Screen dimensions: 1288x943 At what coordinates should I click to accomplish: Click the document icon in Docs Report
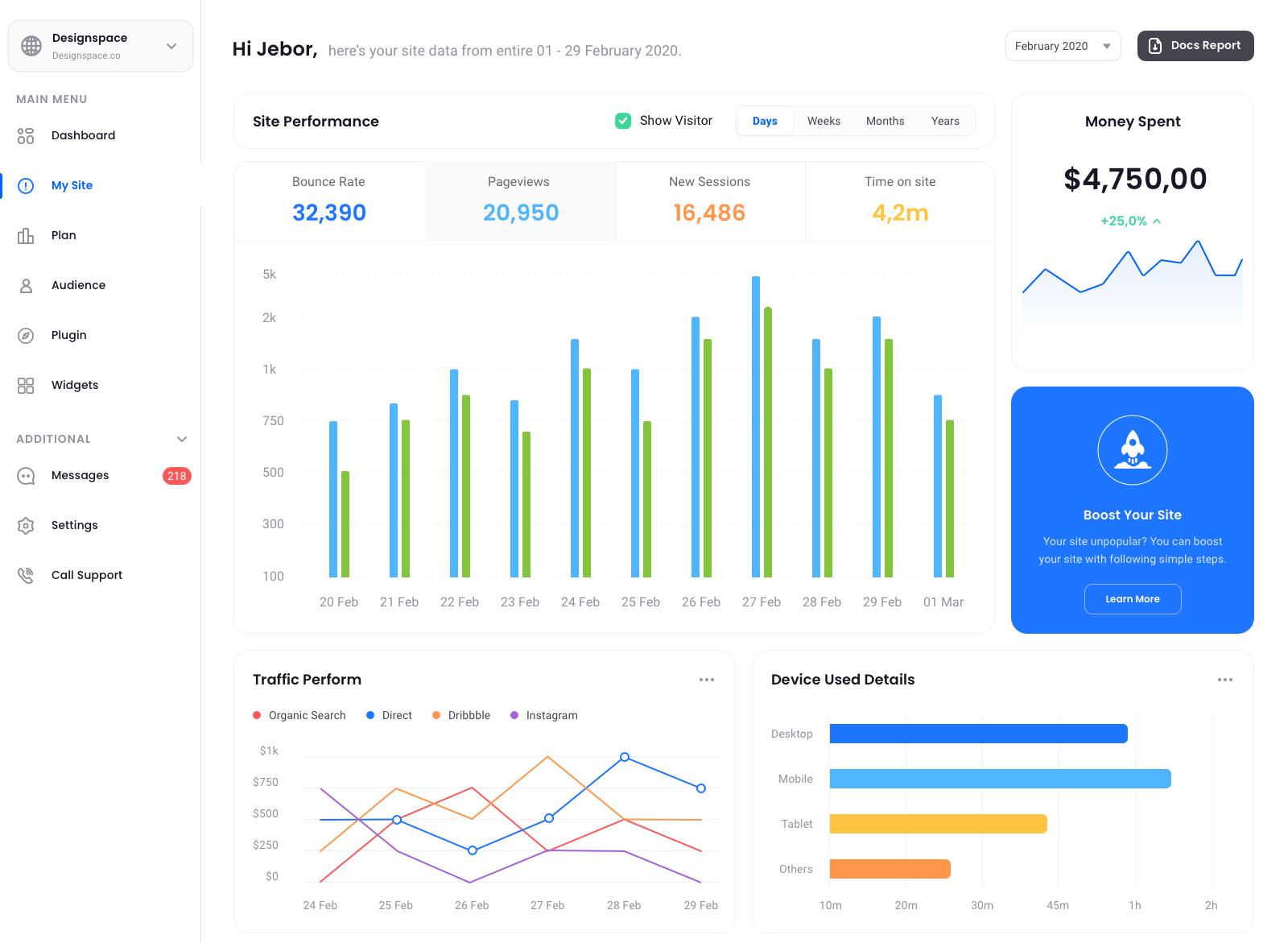1155,46
